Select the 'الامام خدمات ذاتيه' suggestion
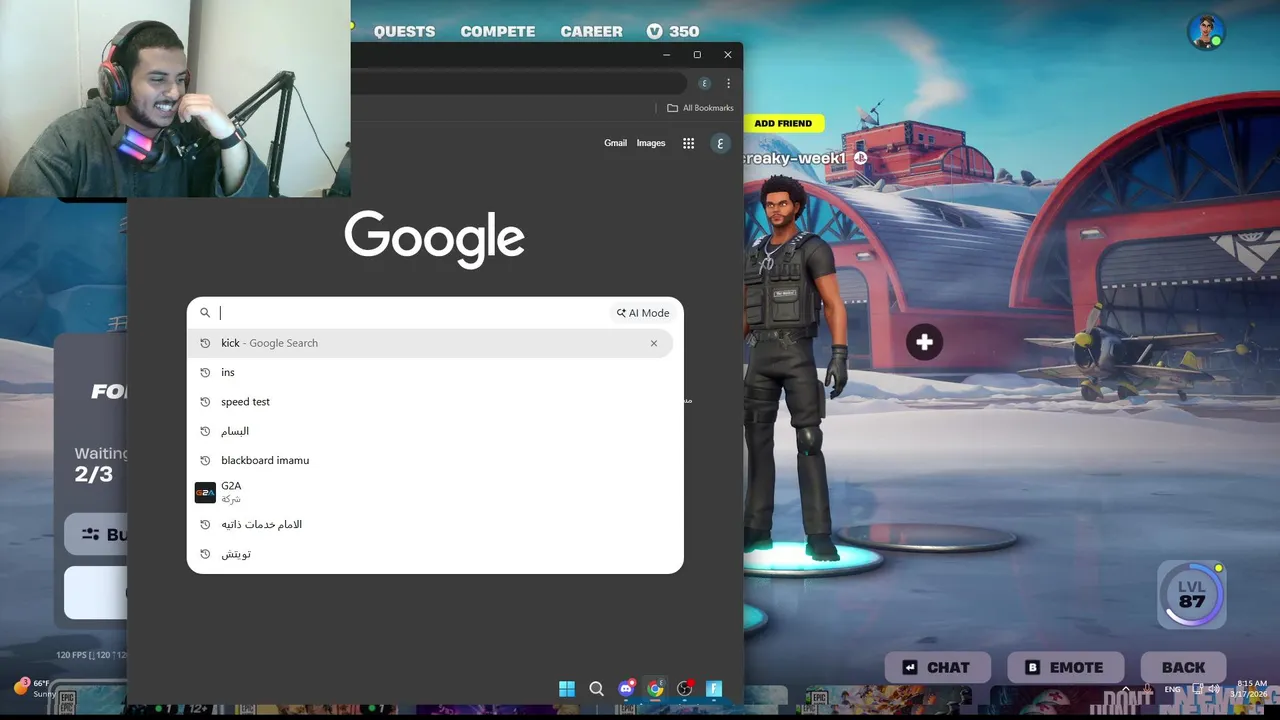 click(430, 524)
